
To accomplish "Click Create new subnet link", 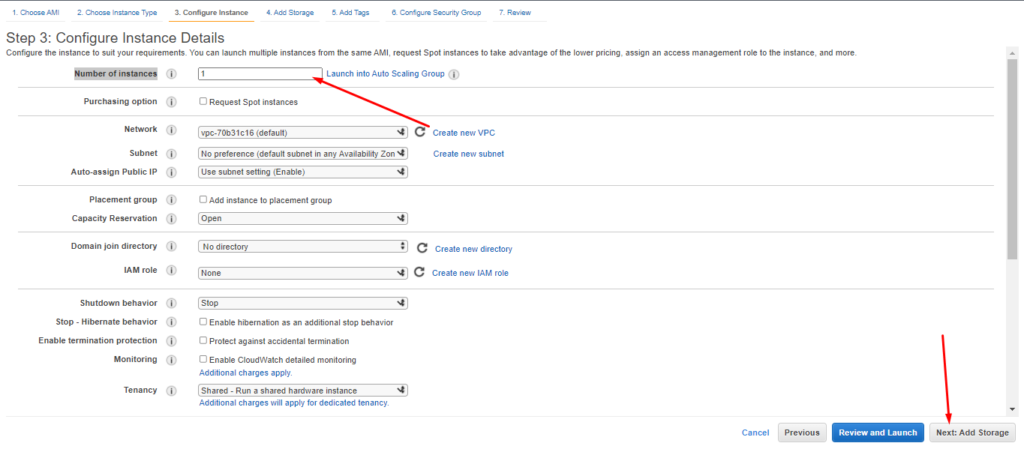I will point(468,154).
